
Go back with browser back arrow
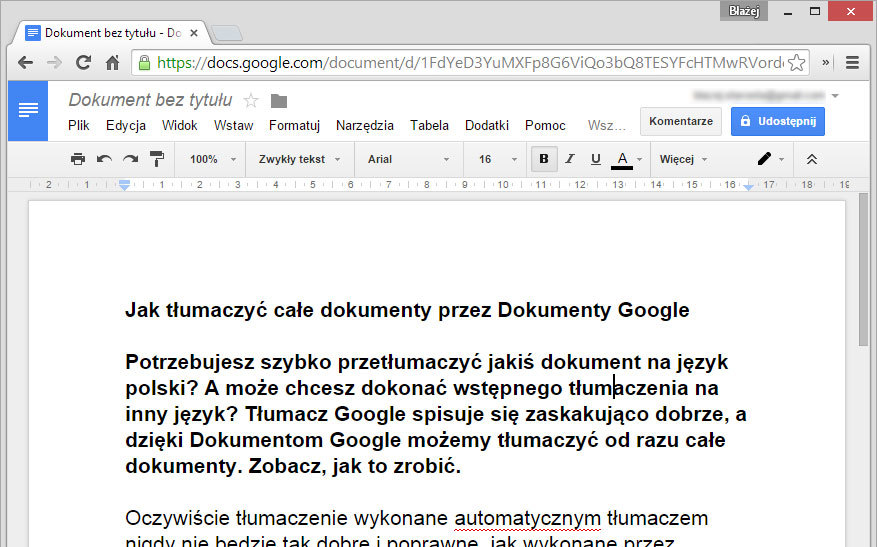26,63
